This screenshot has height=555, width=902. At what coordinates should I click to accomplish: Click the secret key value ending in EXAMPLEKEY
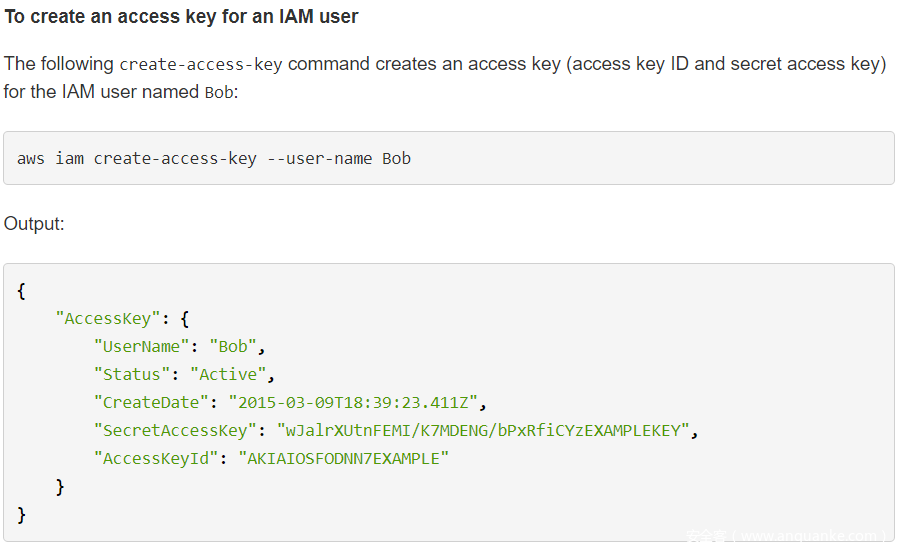[485, 430]
